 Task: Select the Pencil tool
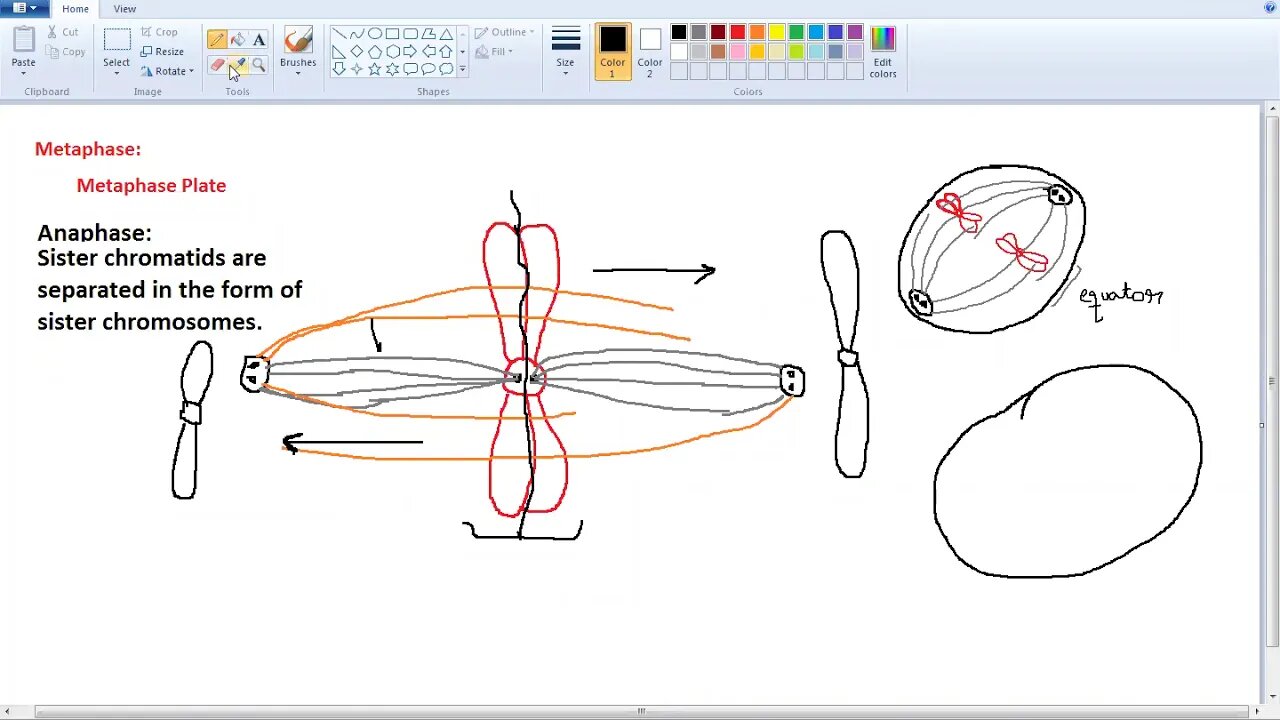click(x=217, y=40)
